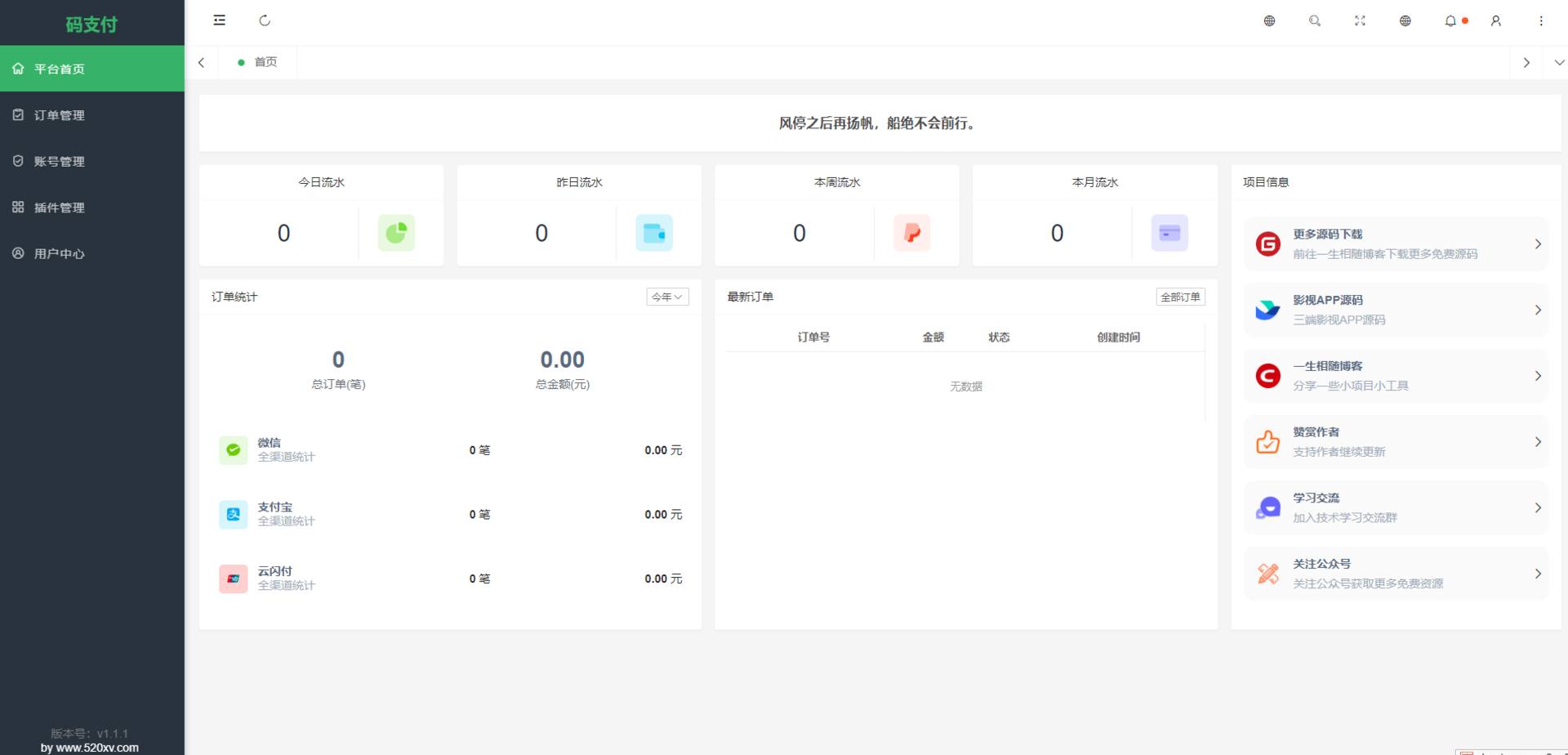Open the three-dot more options menu

pos(1541,20)
